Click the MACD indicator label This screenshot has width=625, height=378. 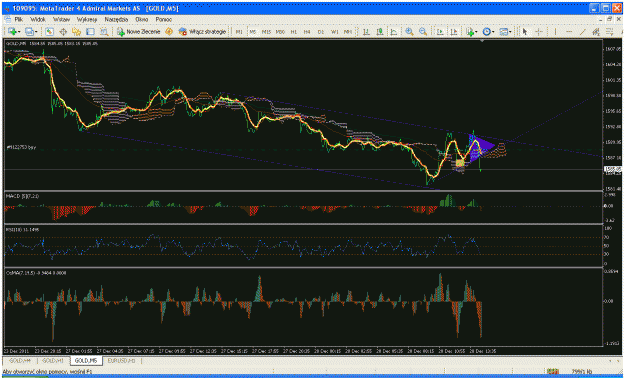pos(22,196)
